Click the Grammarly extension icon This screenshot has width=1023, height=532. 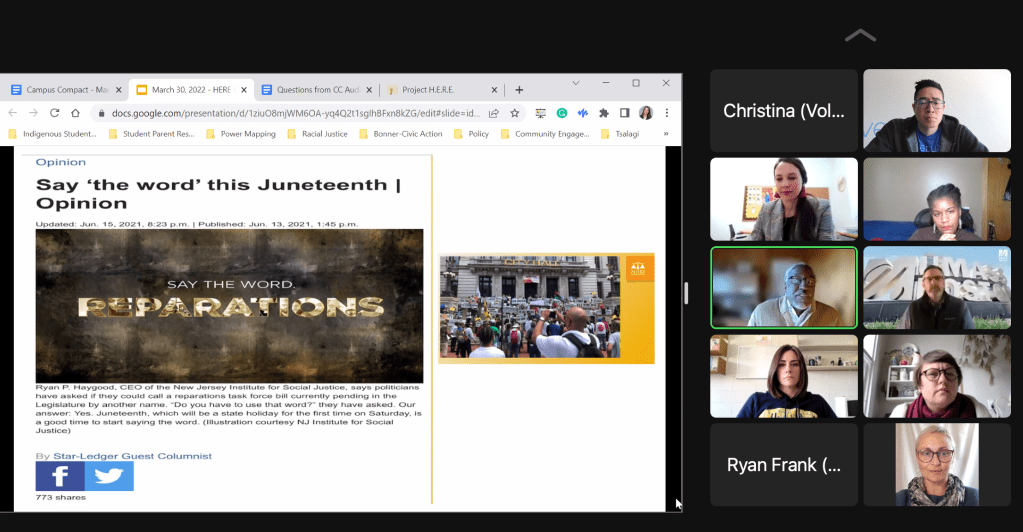[562, 113]
